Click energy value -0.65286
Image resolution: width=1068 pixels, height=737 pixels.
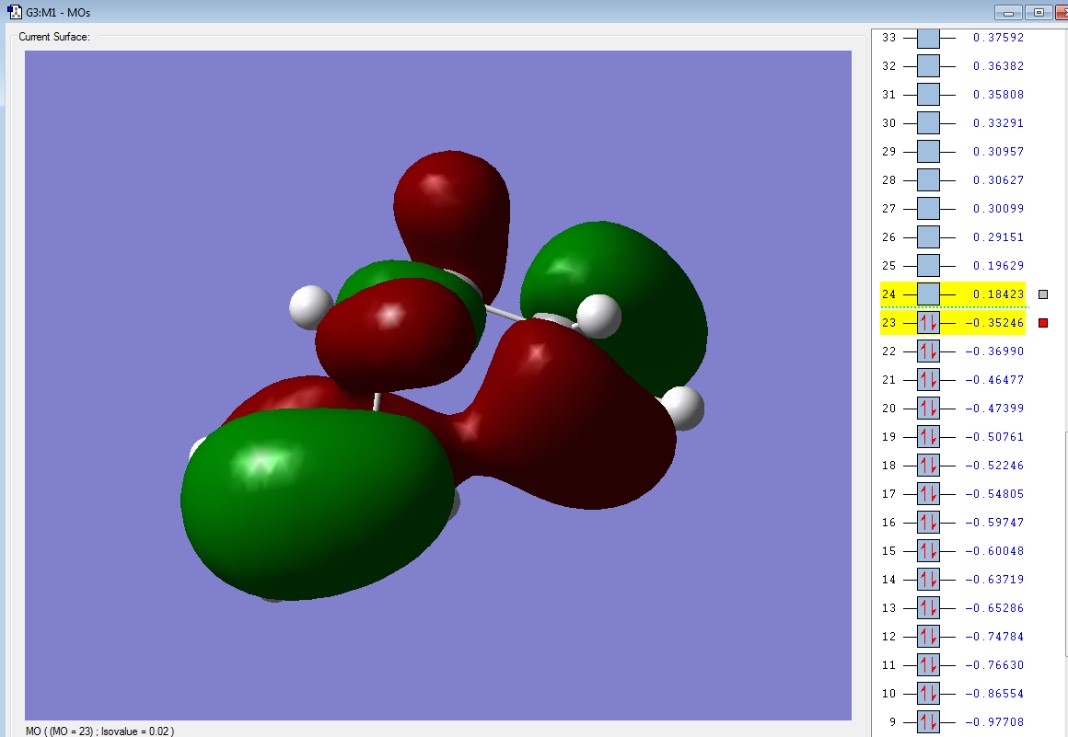(x=994, y=608)
